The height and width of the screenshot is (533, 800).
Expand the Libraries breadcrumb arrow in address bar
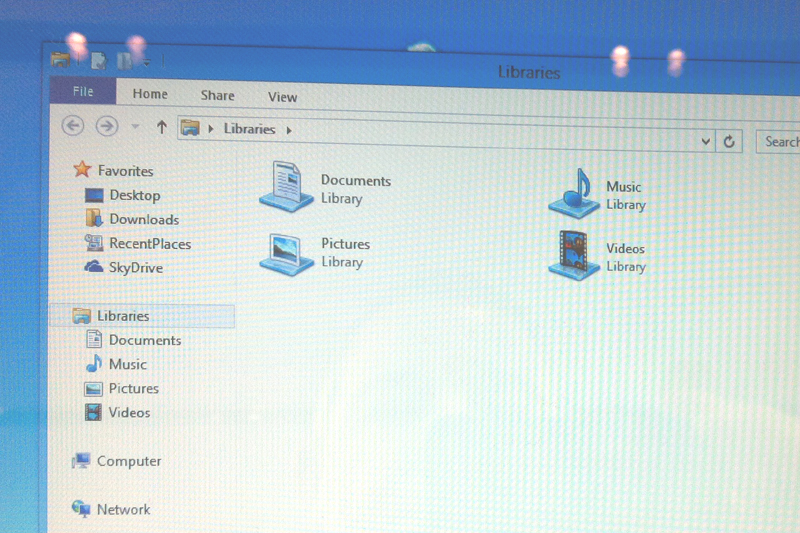289,130
